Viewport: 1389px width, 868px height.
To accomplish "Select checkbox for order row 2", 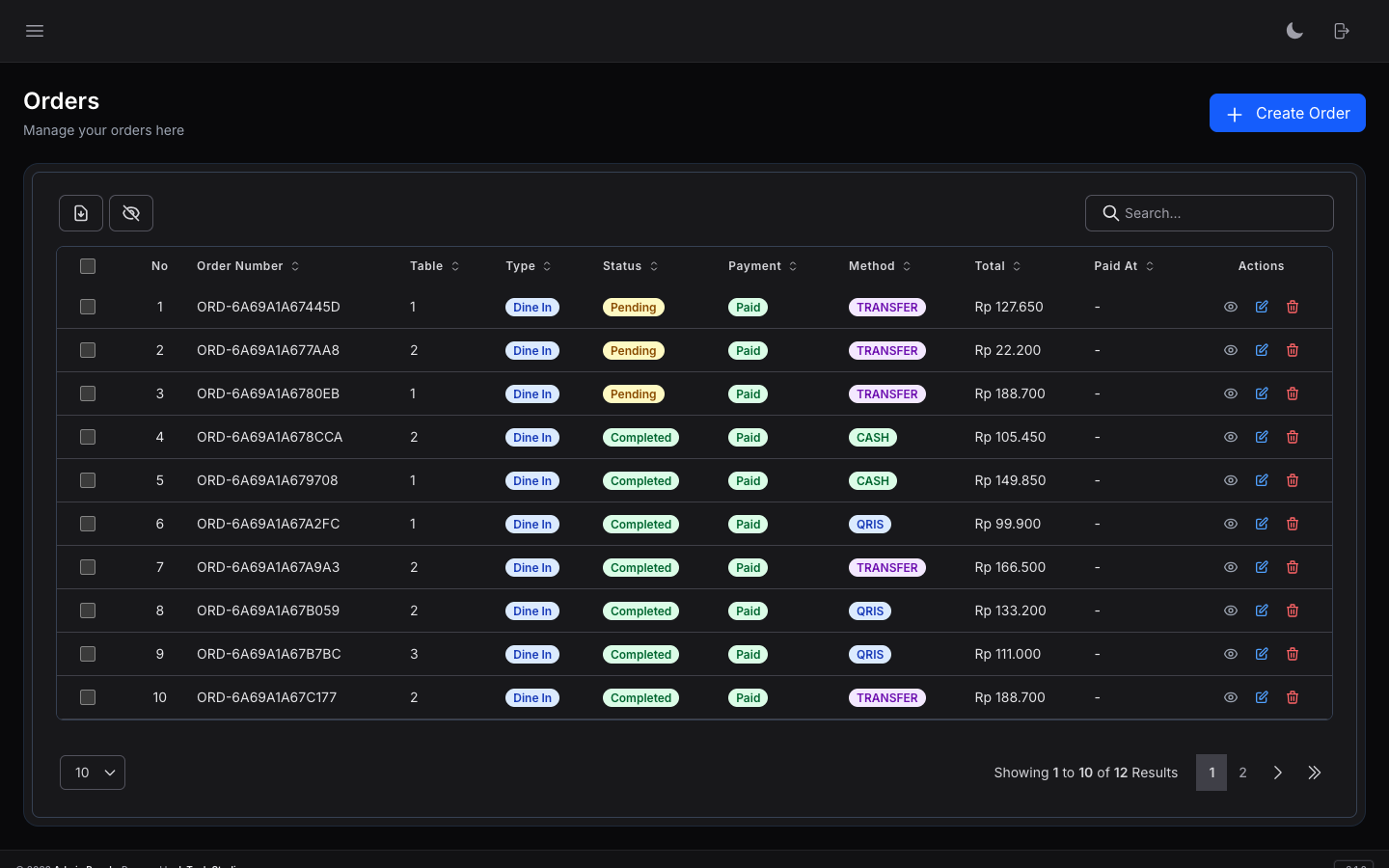I will 88,350.
